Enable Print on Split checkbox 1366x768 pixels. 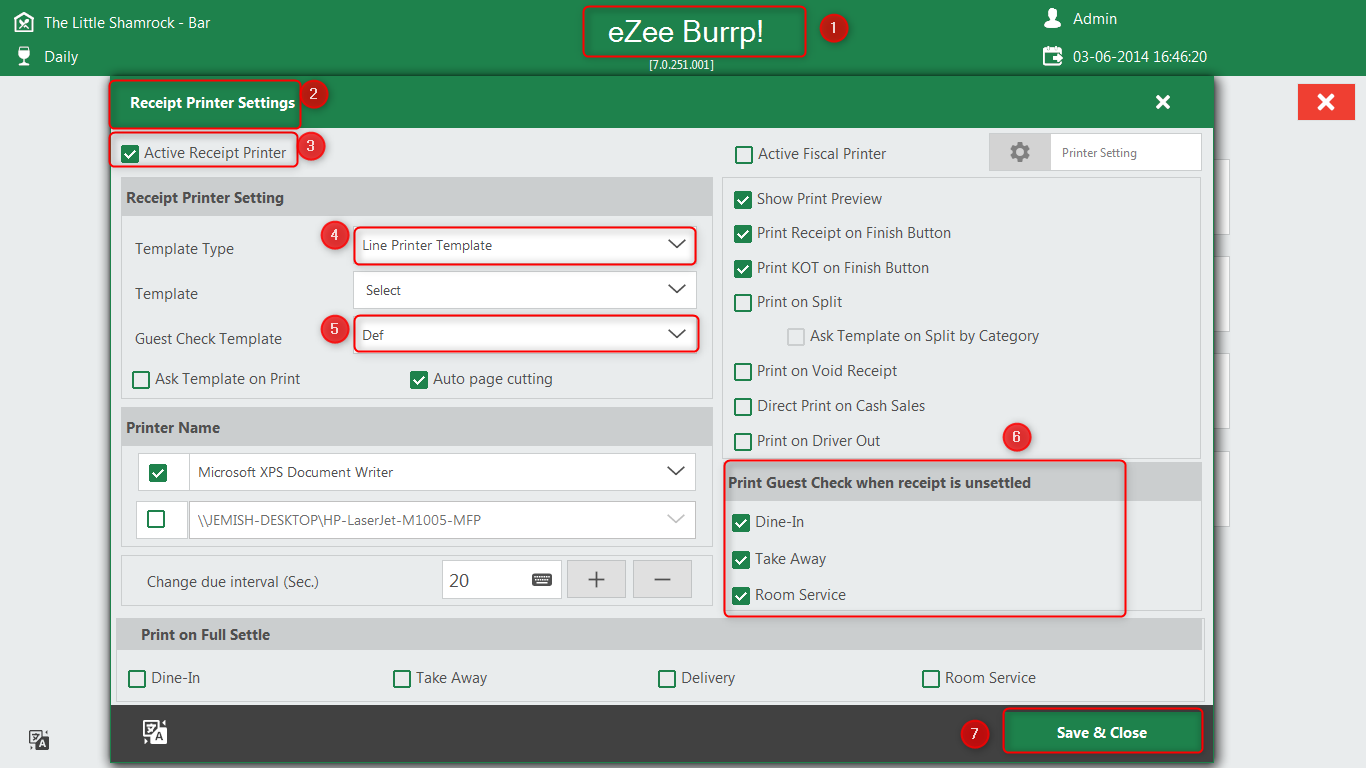[743, 303]
